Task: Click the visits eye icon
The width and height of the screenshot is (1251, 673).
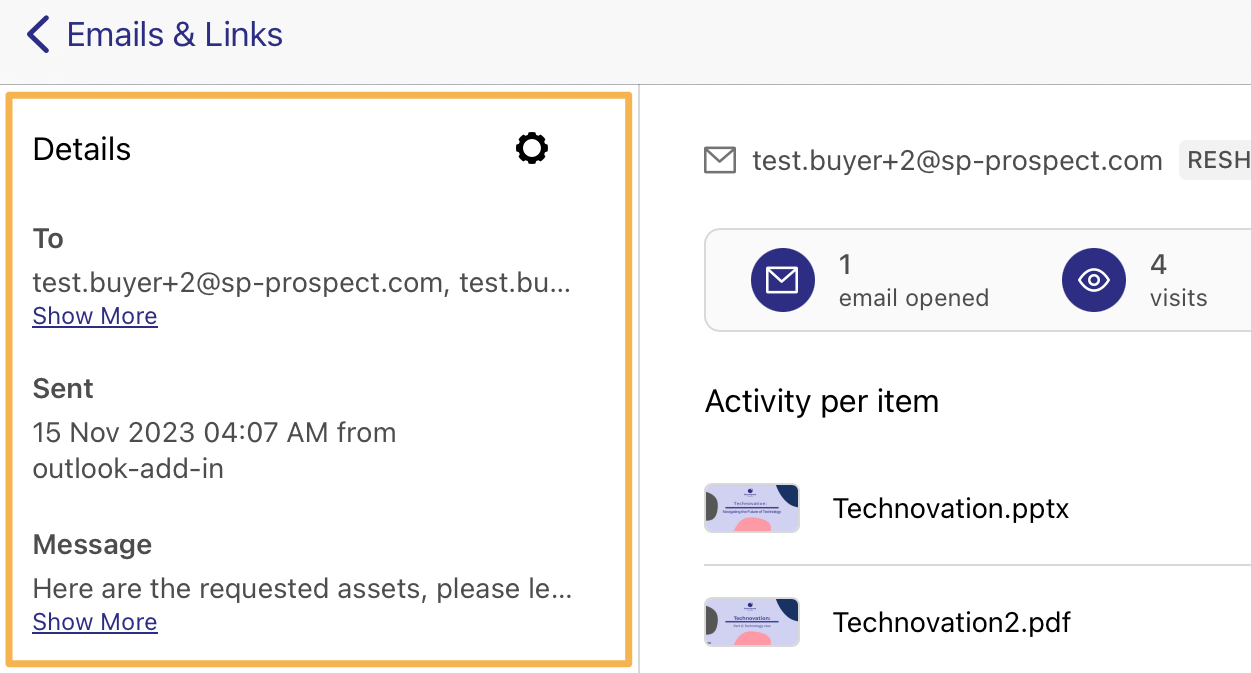Action: [x=1093, y=280]
